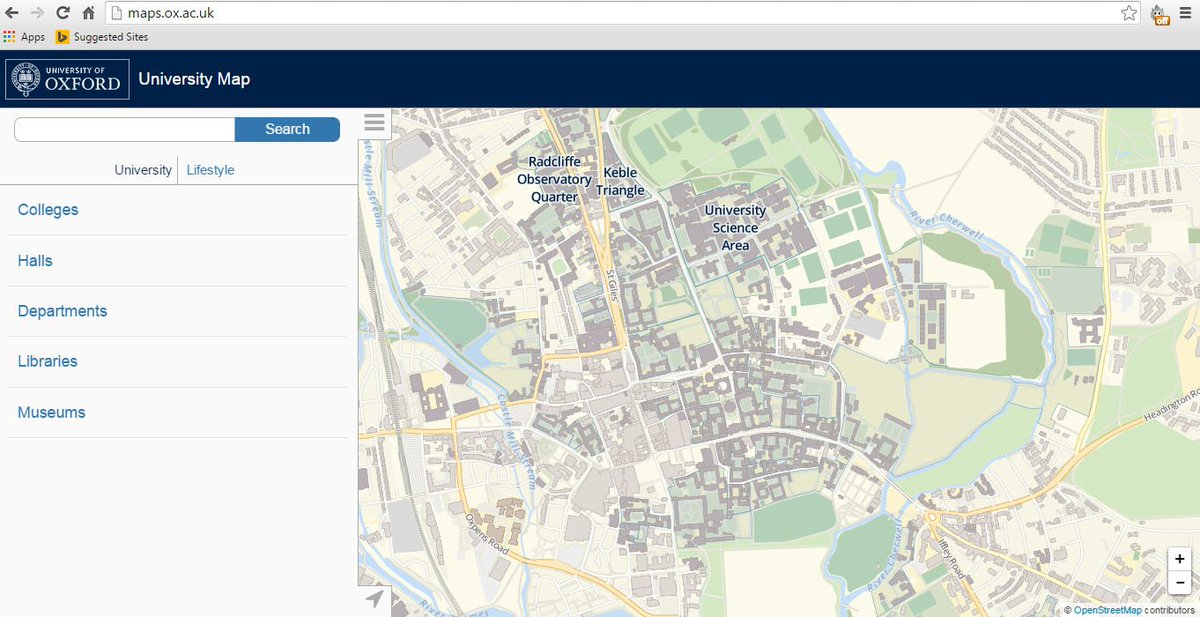Switch to the Lifestyle tab
The image size is (1200, 617).
click(x=210, y=170)
